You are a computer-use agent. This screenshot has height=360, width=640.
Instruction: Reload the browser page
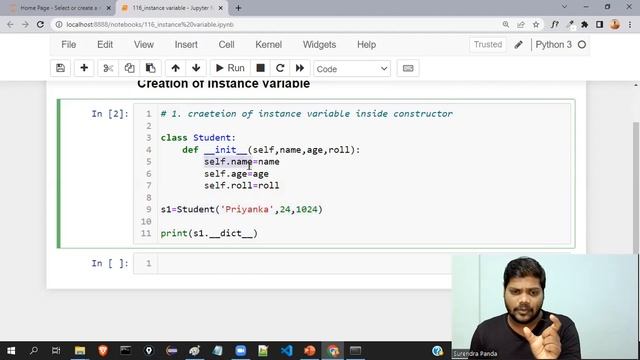40,24
